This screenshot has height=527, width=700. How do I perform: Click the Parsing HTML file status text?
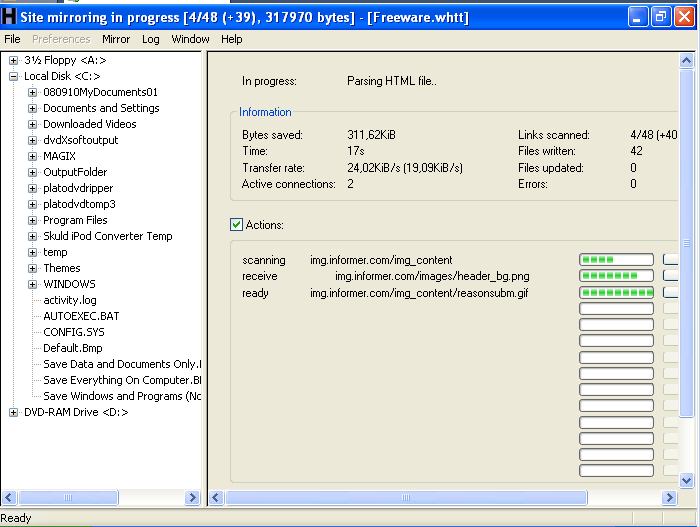pos(392,81)
